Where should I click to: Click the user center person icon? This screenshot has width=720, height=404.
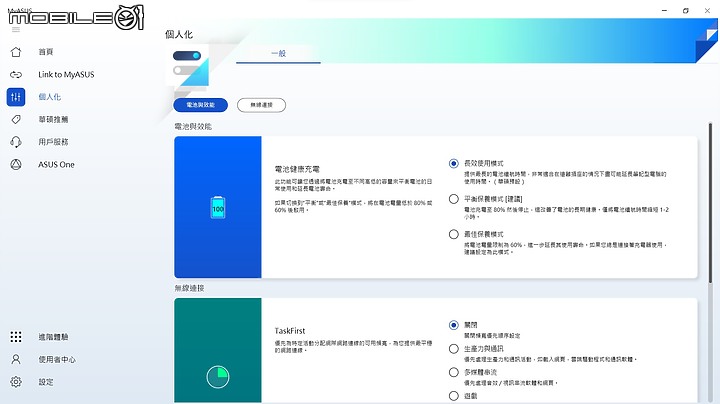click(16, 359)
